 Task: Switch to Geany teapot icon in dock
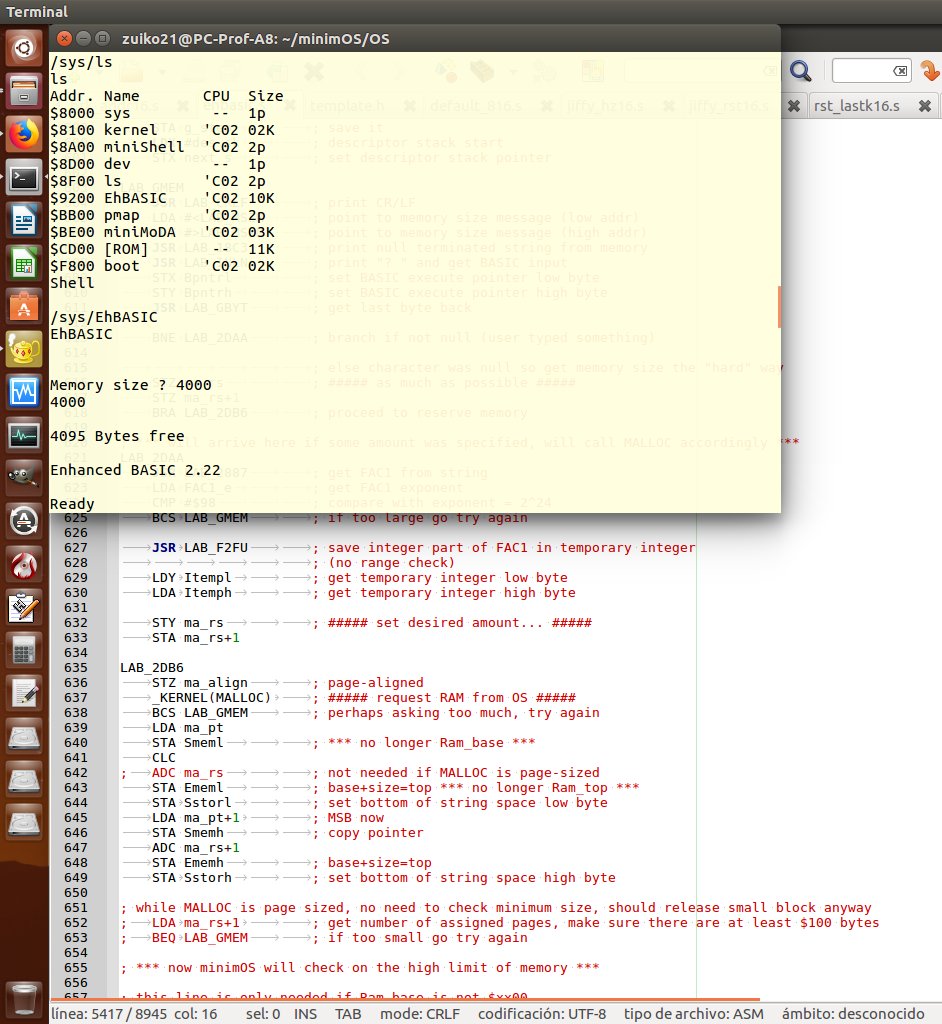(24, 349)
